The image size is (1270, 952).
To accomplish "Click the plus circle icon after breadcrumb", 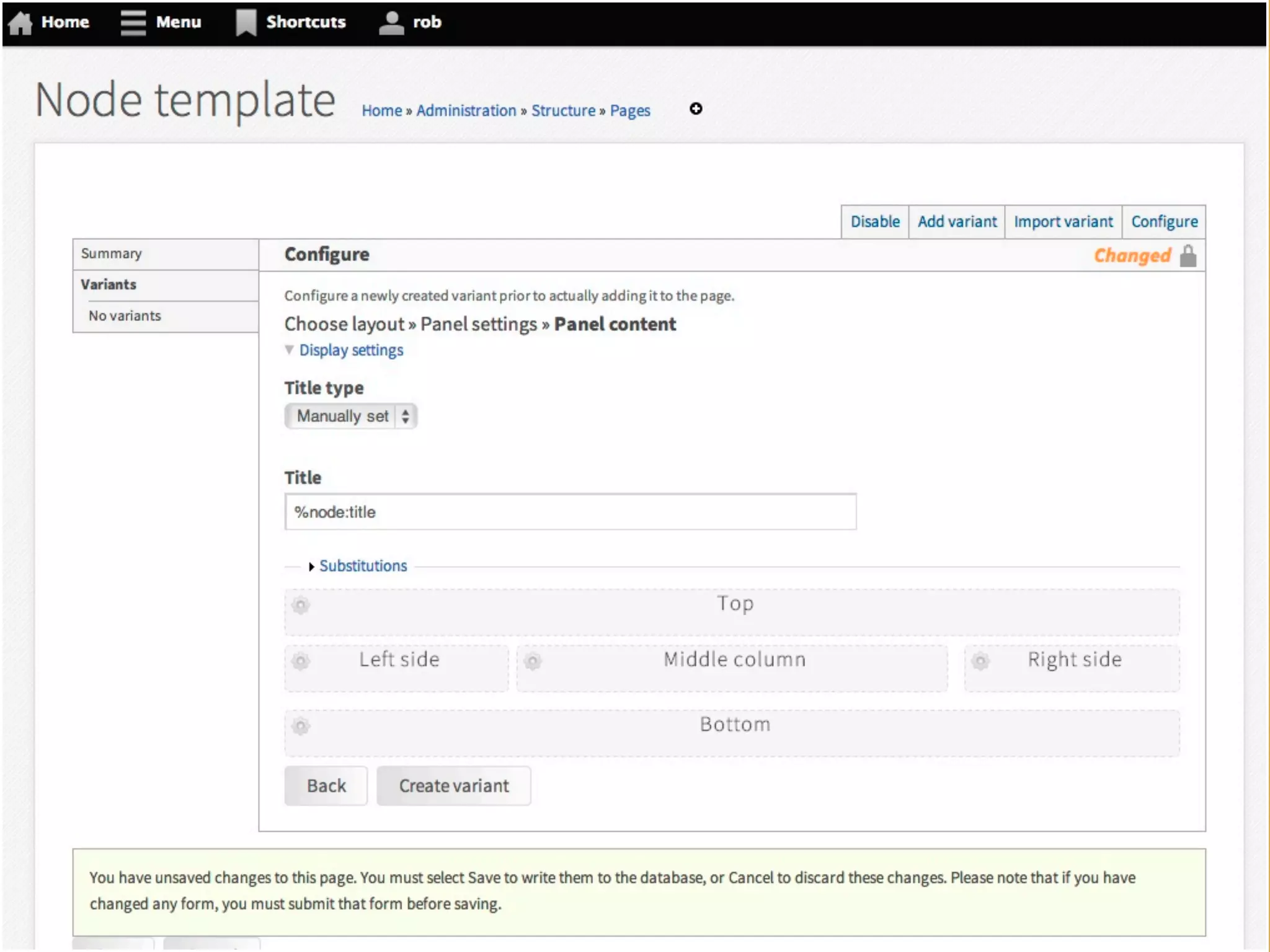I will click(696, 109).
